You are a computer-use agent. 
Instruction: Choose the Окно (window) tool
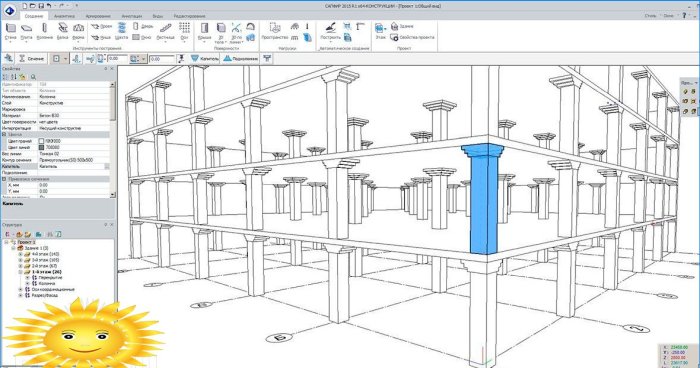click(142, 38)
